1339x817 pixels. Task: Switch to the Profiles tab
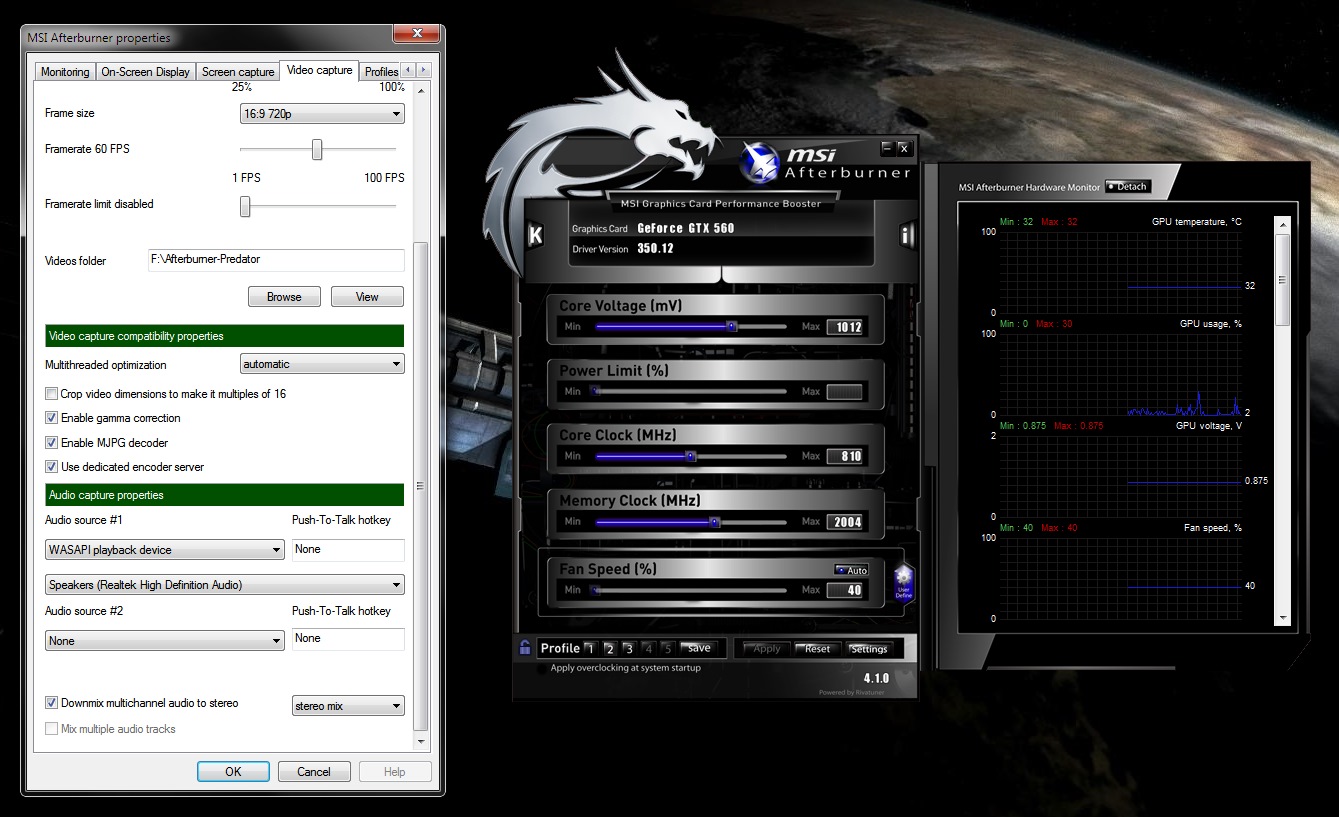pyautogui.click(x=381, y=72)
